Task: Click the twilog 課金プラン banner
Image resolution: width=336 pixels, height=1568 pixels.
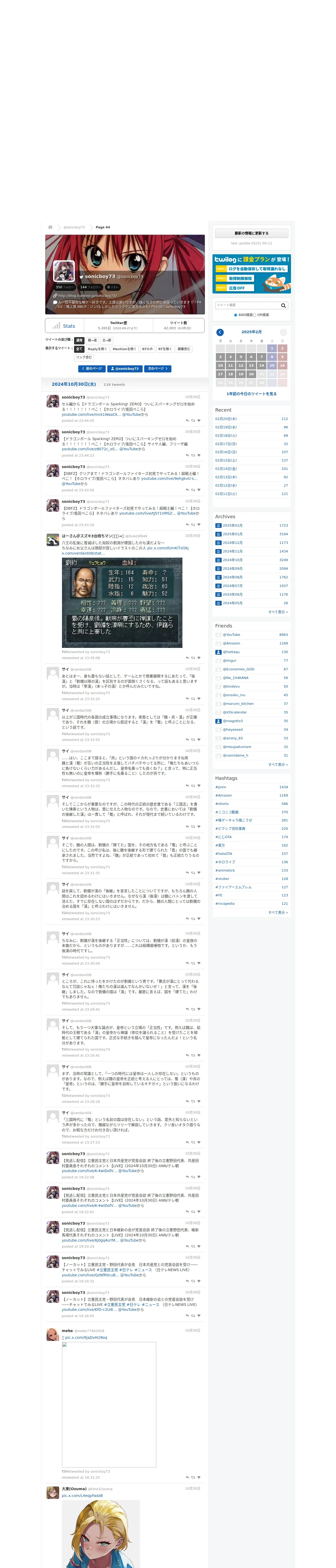Action: [x=251, y=274]
